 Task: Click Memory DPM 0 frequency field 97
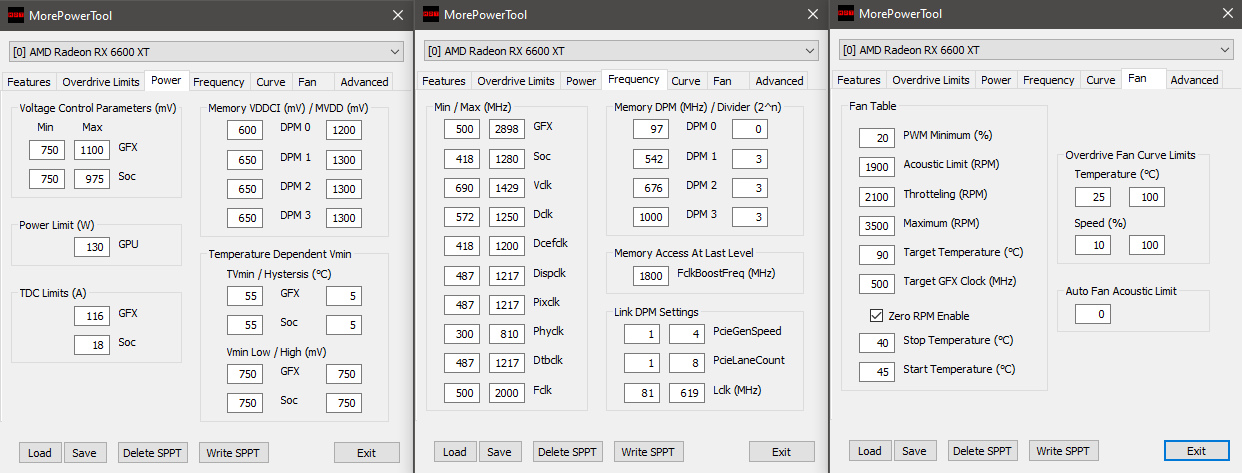tap(651, 130)
